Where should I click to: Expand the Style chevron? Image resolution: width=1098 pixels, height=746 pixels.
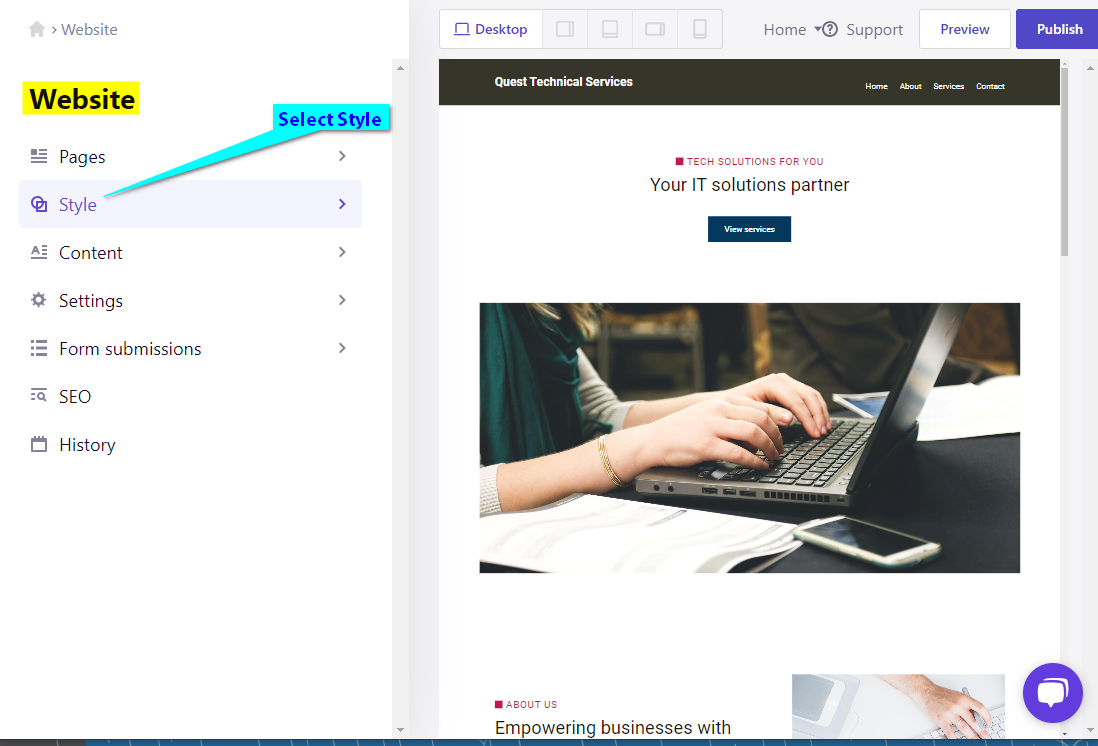pyautogui.click(x=342, y=204)
